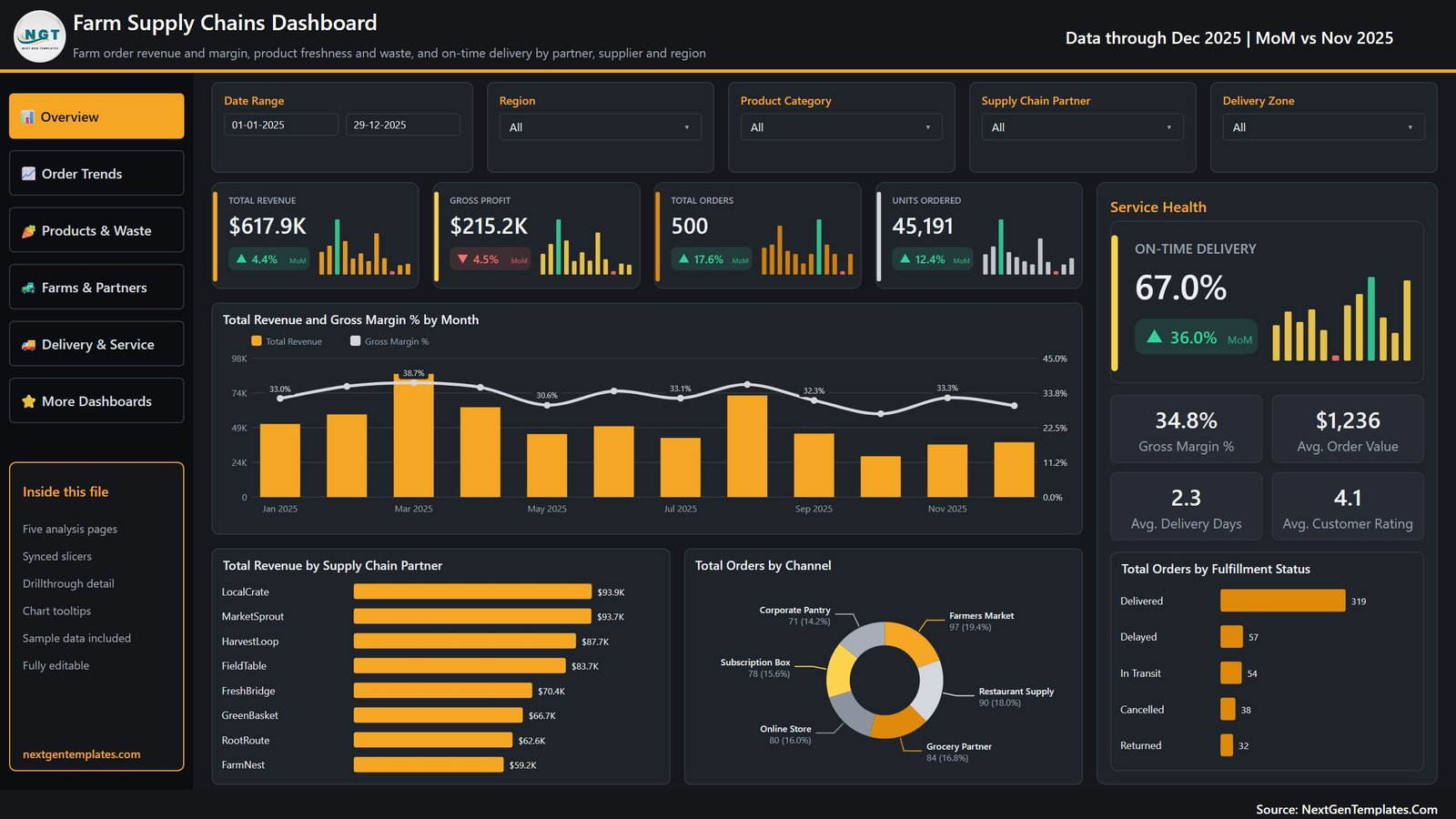Click the start date field 01-01-2025
The image size is (1456, 819).
pos(281,125)
